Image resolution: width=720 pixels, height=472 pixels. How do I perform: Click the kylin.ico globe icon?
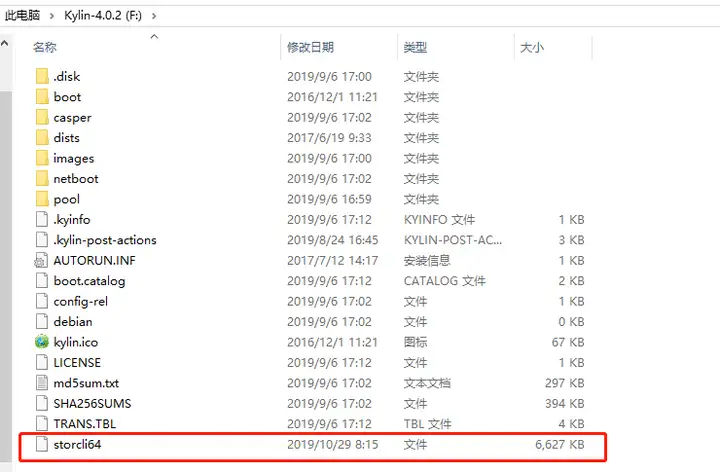(x=41, y=342)
